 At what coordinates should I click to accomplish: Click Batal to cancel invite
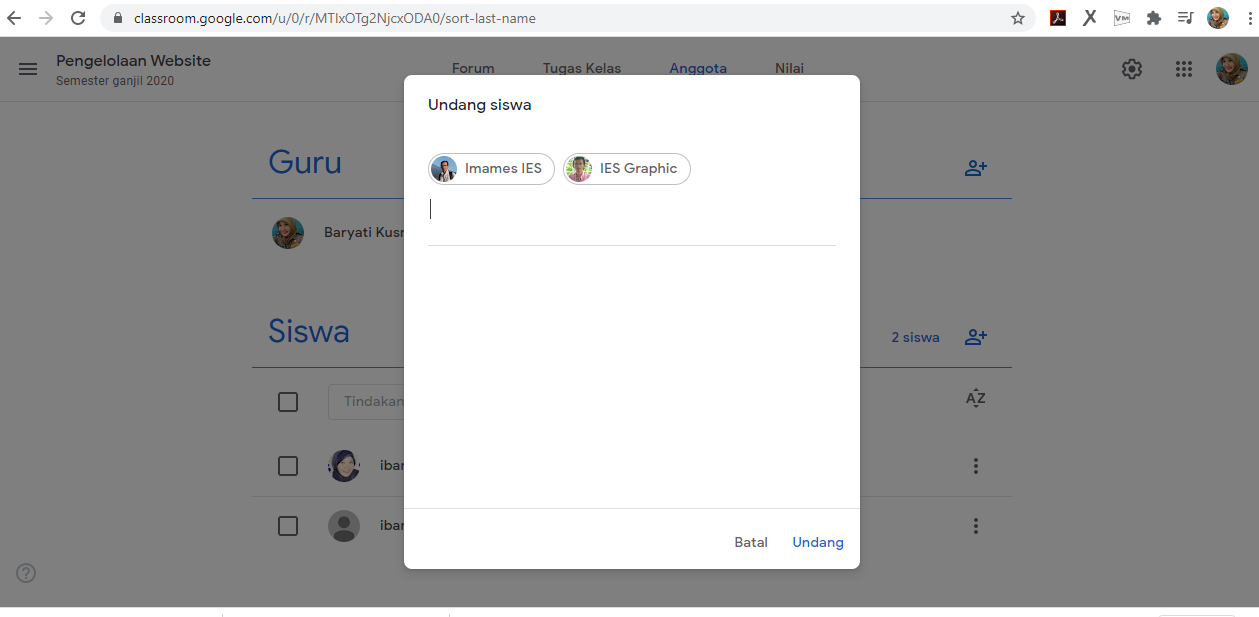751,542
